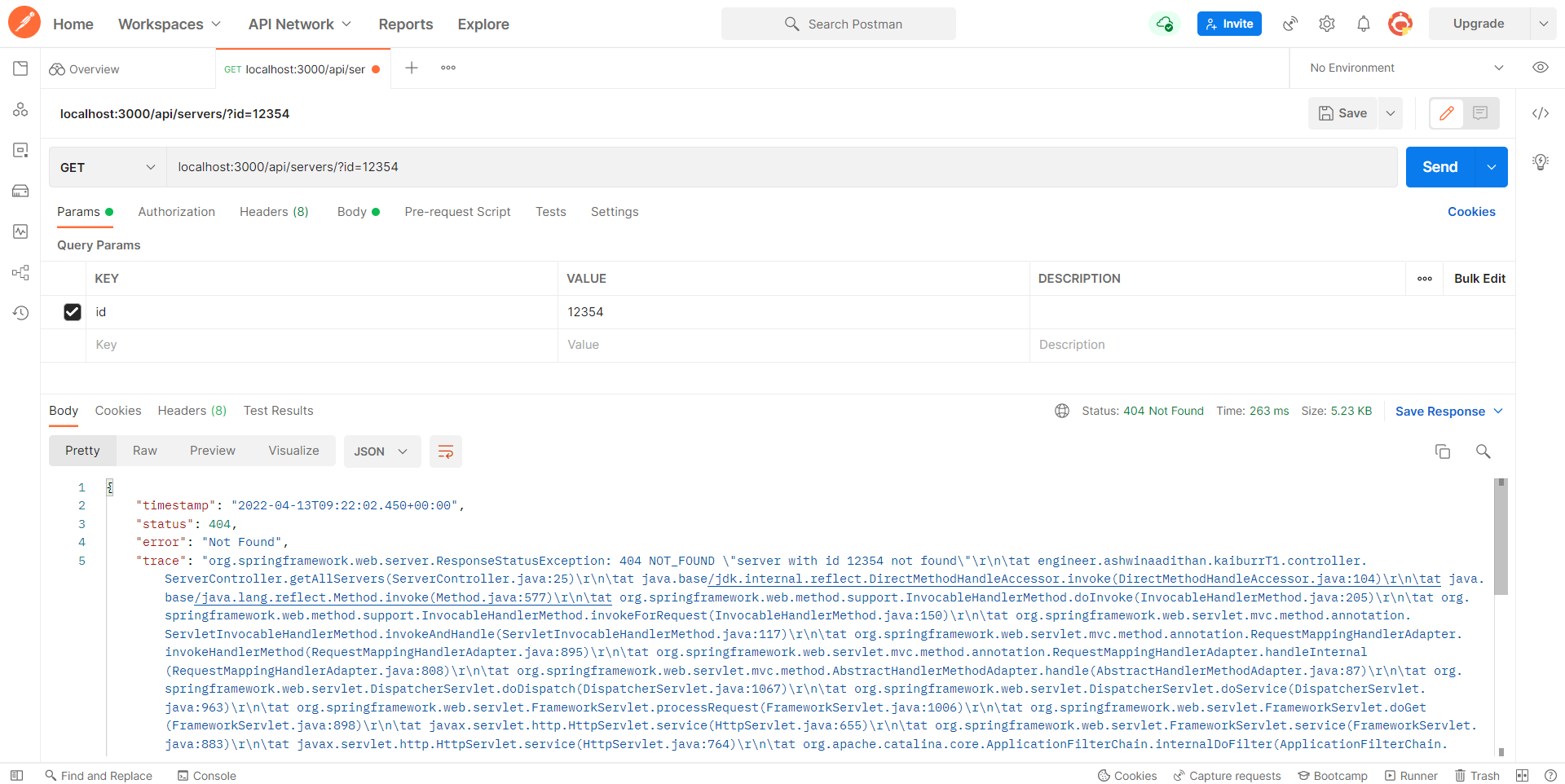Open the Runner from the bottom bar
Screen dimensions: 1565x784
pyautogui.click(x=1412, y=775)
